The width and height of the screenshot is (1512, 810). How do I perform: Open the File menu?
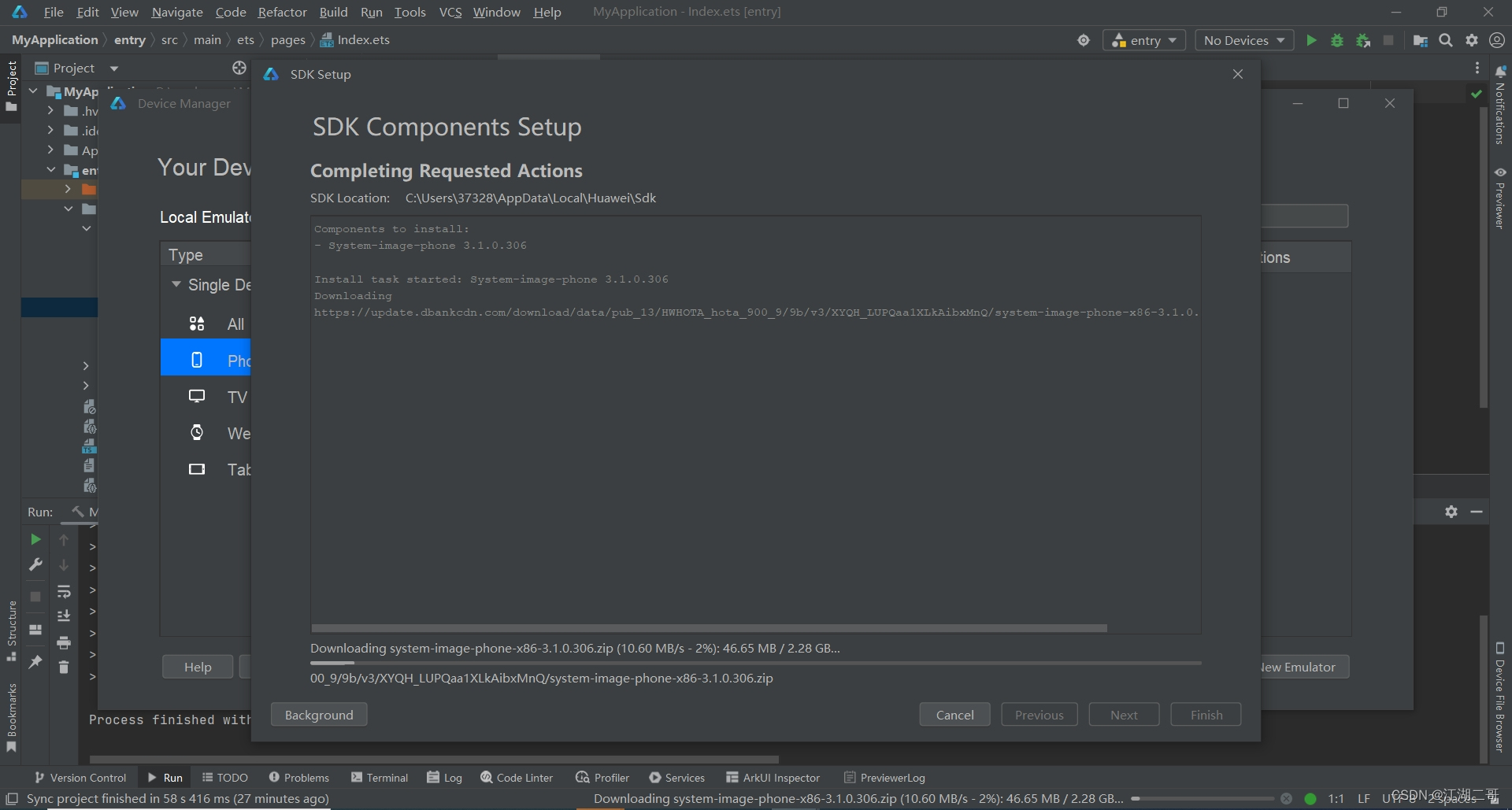point(54,12)
